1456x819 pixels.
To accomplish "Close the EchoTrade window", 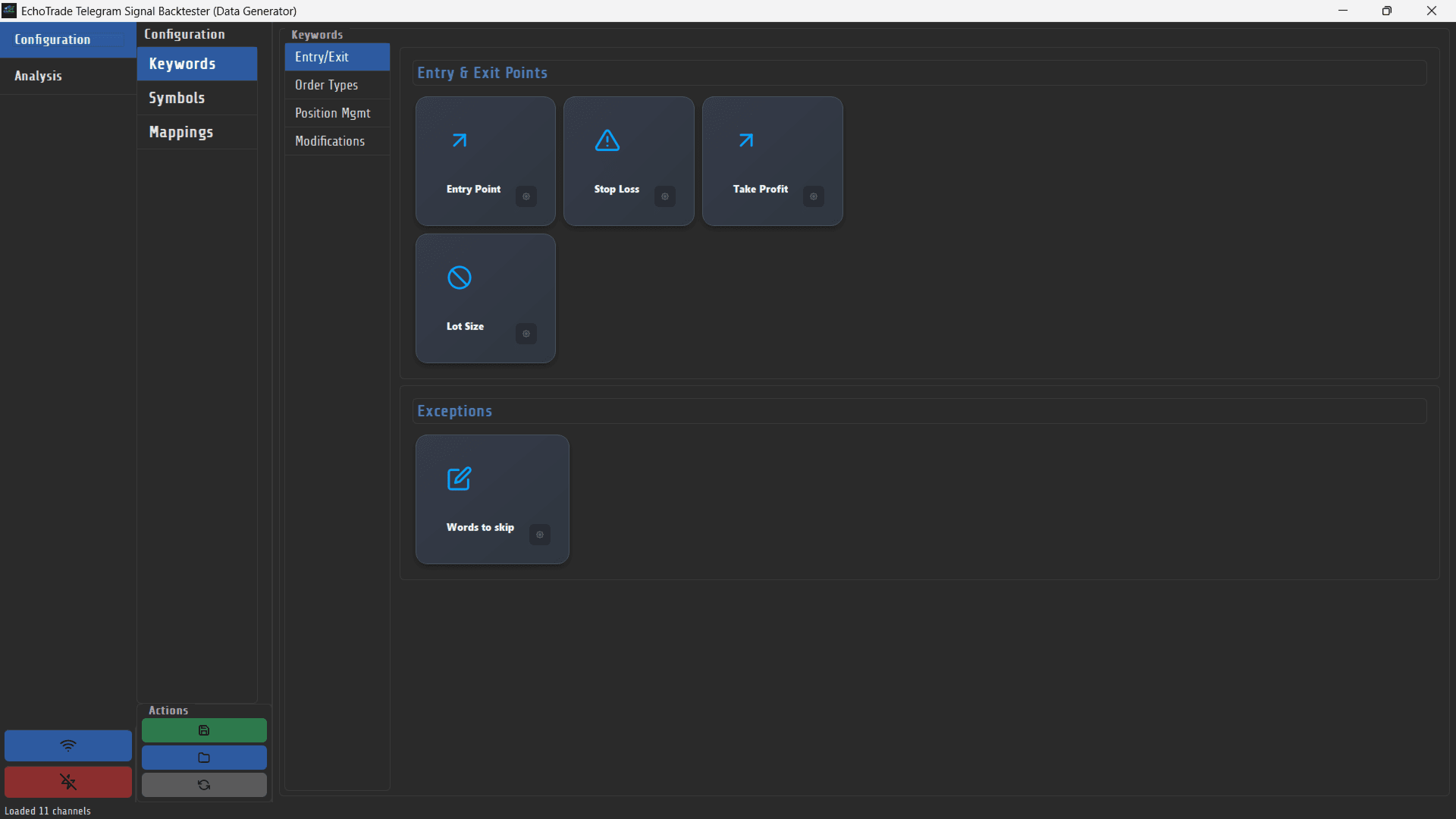I will click(1432, 11).
